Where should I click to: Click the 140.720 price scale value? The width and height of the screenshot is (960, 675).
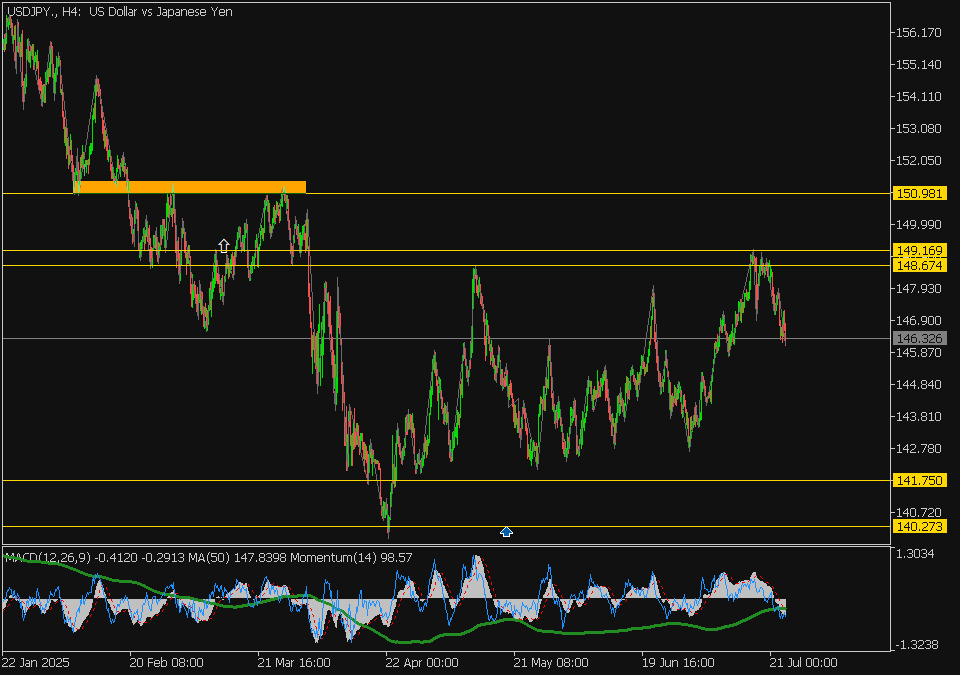click(x=918, y=512)
